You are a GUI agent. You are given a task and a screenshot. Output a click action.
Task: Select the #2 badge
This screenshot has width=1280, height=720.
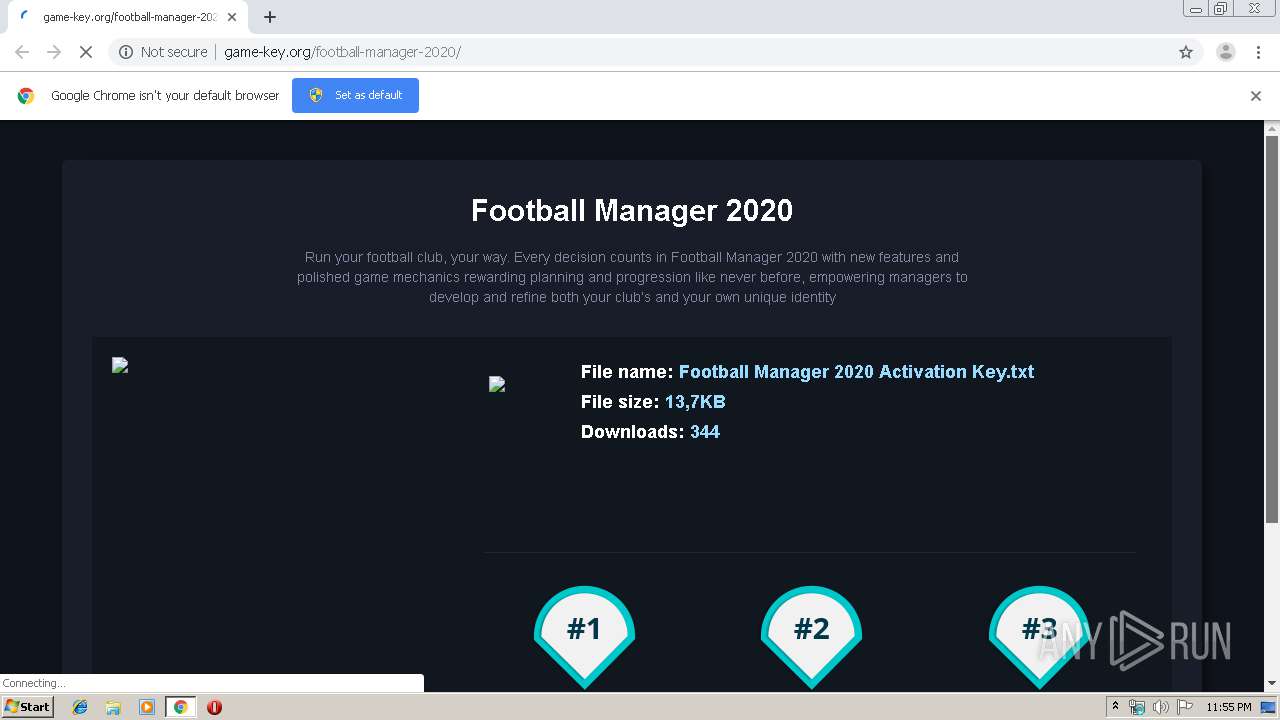(811, 632)
